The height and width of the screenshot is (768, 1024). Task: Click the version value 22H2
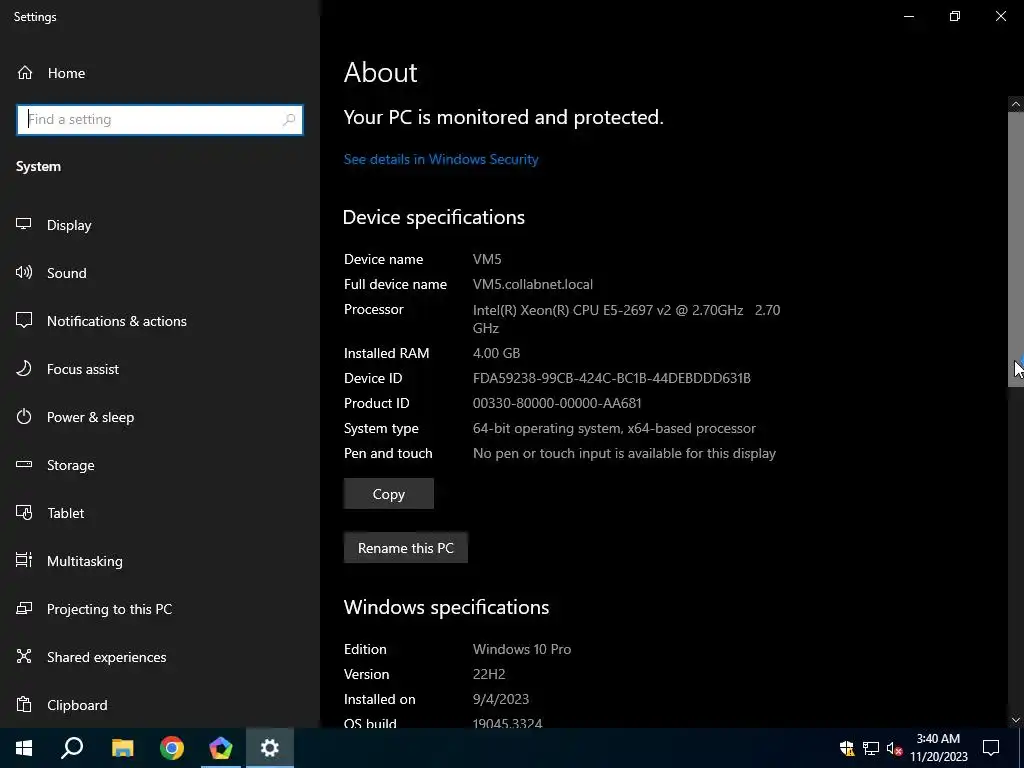coord(489,674)
